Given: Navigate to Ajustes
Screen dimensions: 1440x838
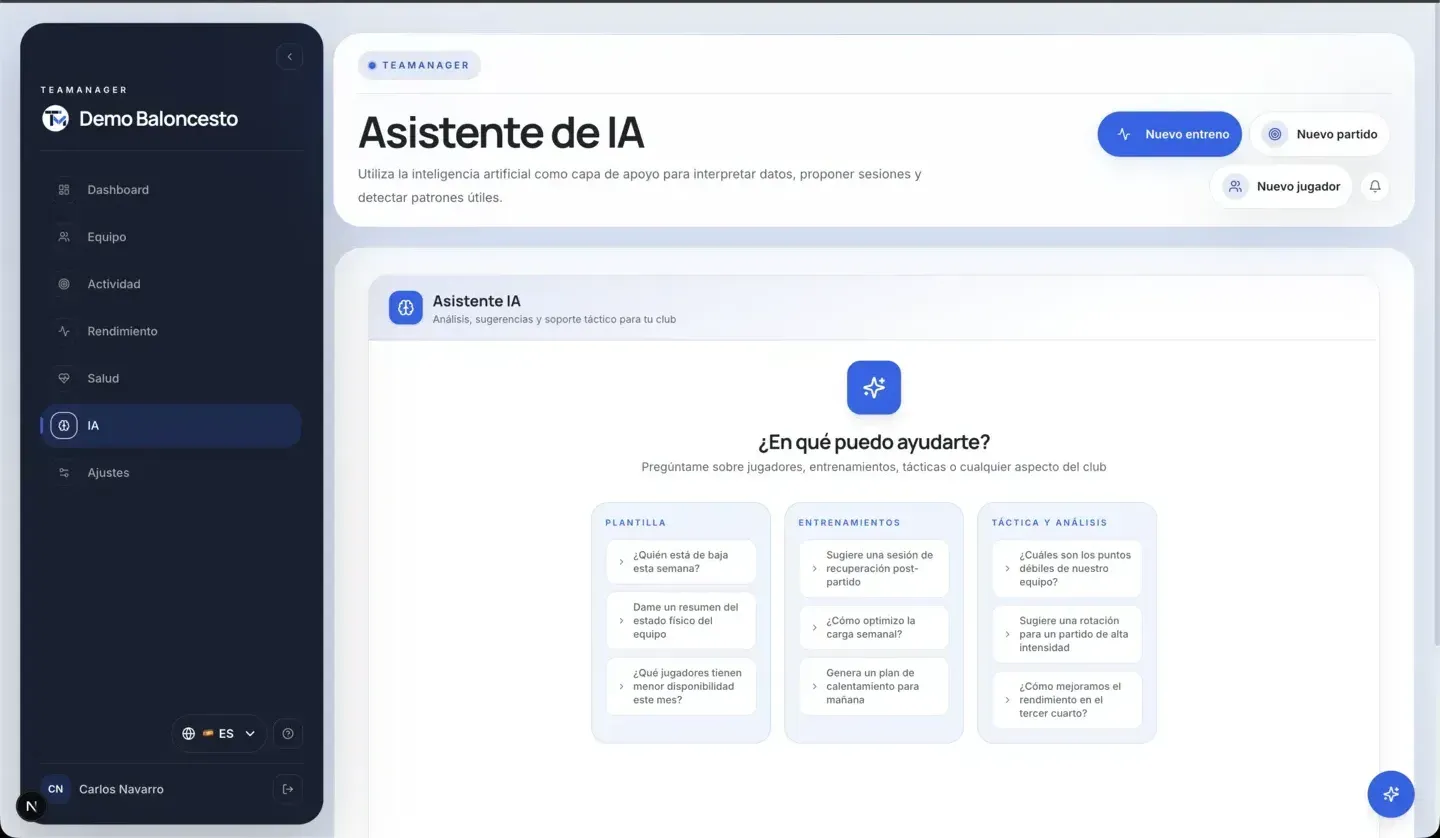Looking at the screenshot, I should point(170,472).
